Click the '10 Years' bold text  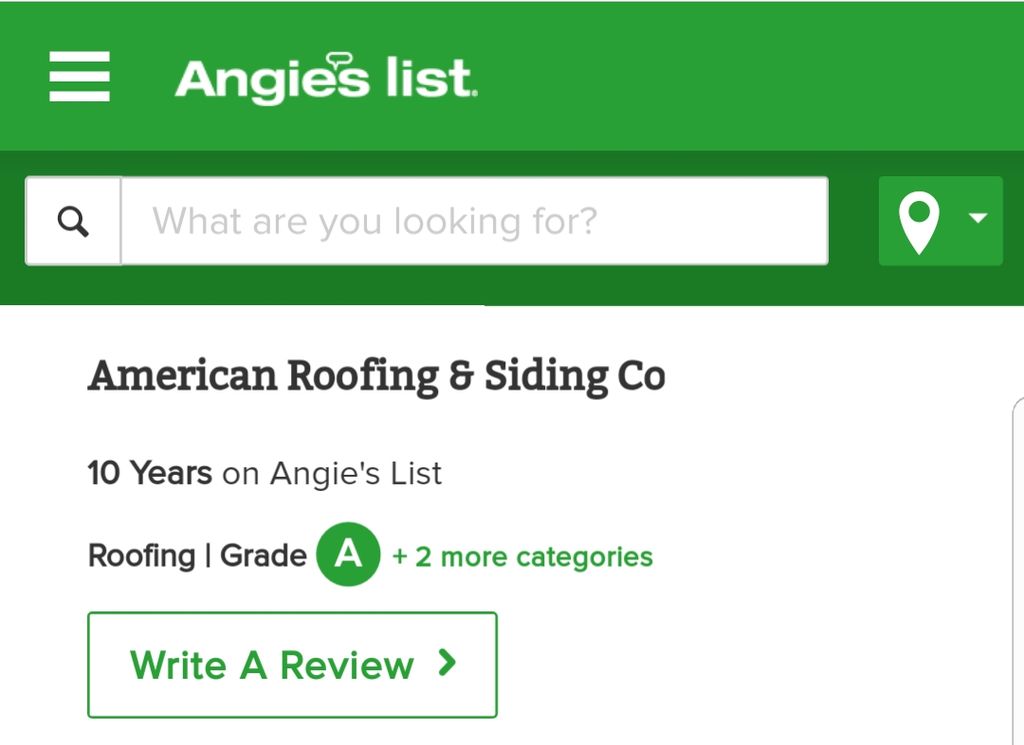point(150,473)
